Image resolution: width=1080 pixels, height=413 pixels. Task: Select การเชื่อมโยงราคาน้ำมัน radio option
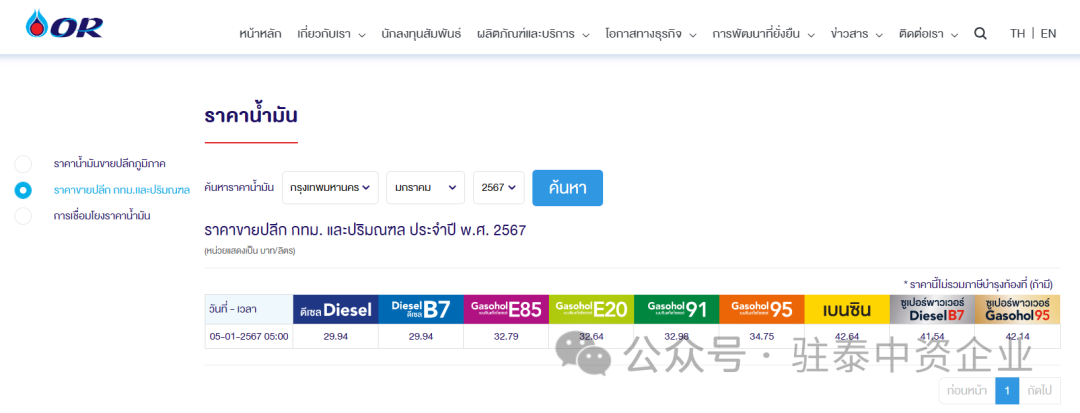[x=23, y=215]
